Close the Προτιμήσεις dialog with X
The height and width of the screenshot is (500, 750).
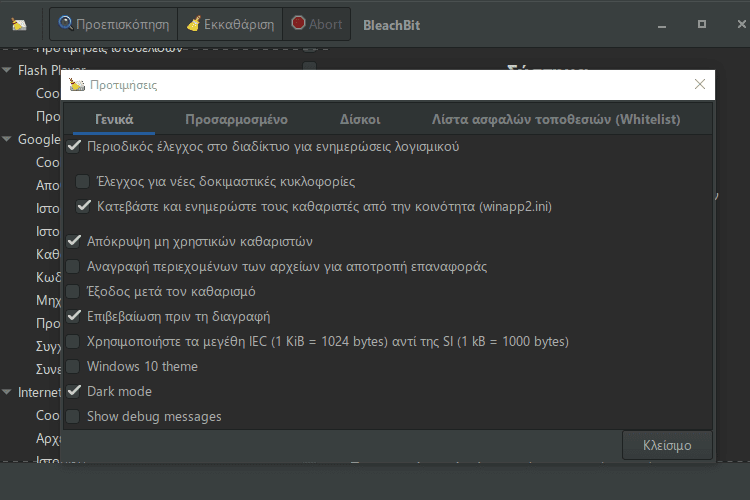click(699, 84)
